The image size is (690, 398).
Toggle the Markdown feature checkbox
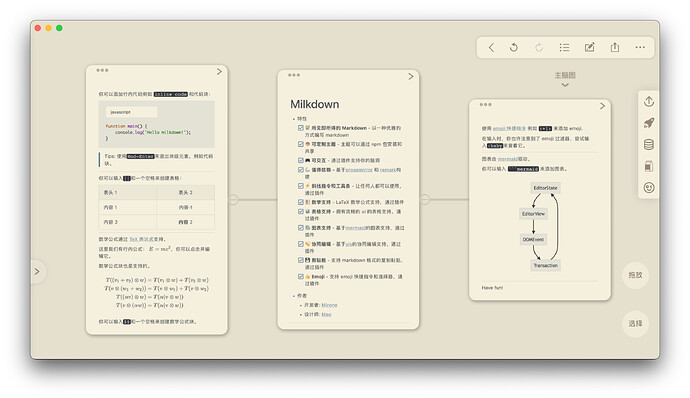tap(301, 128)
